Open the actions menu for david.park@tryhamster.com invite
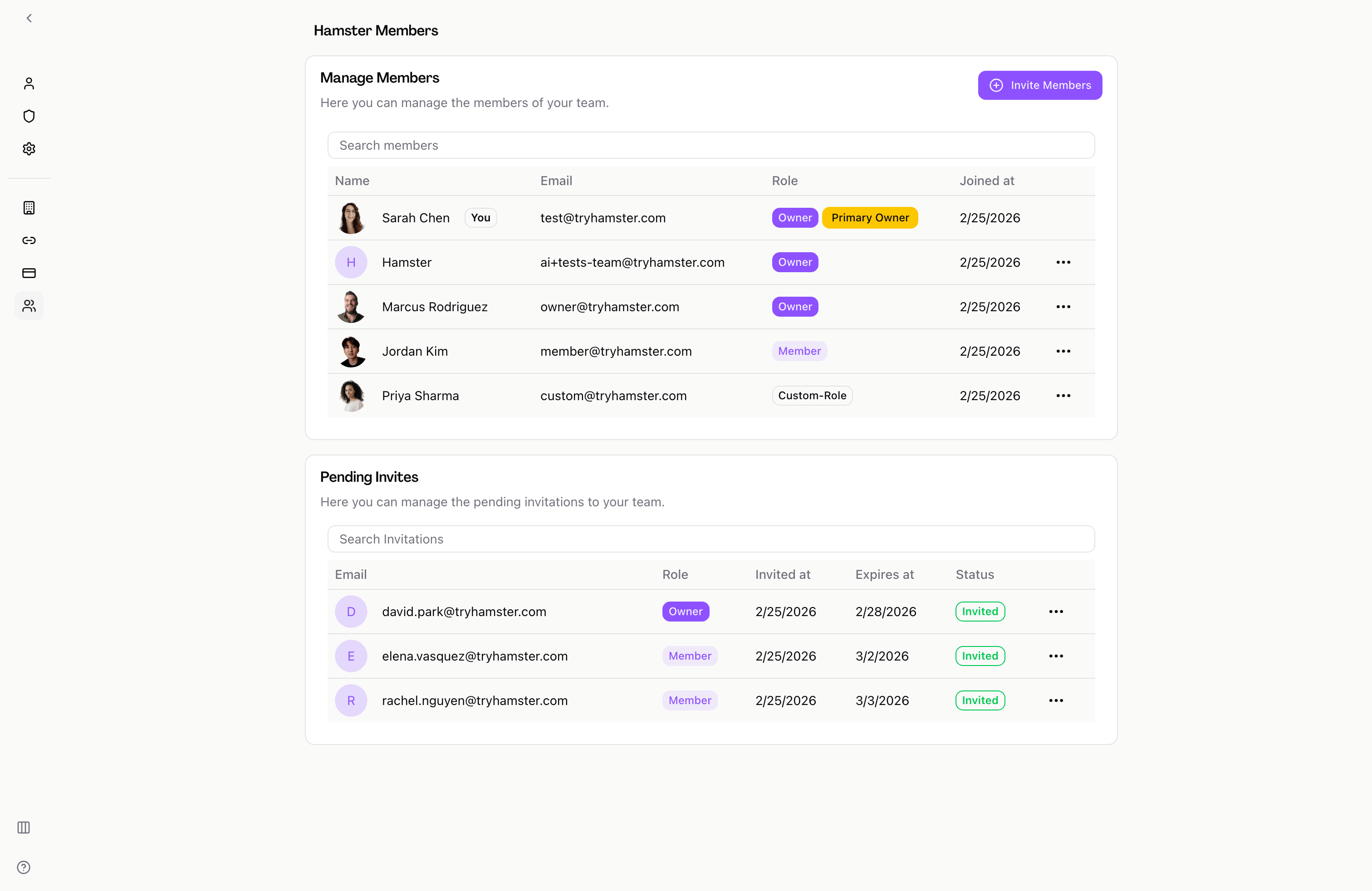Screen dimensions: 1372x891 coord(1055,612)
